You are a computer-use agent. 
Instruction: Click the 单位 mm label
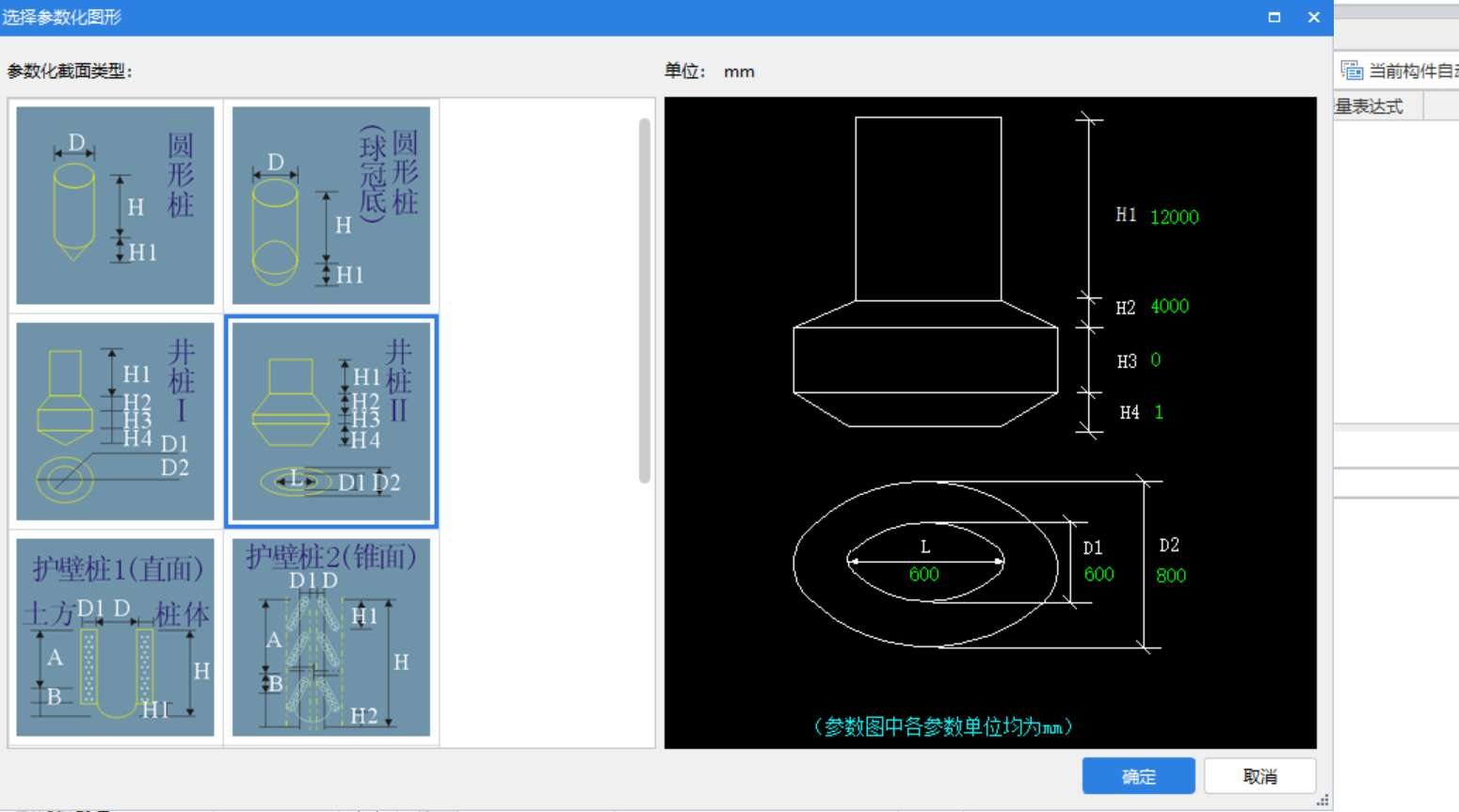point(710,72)
